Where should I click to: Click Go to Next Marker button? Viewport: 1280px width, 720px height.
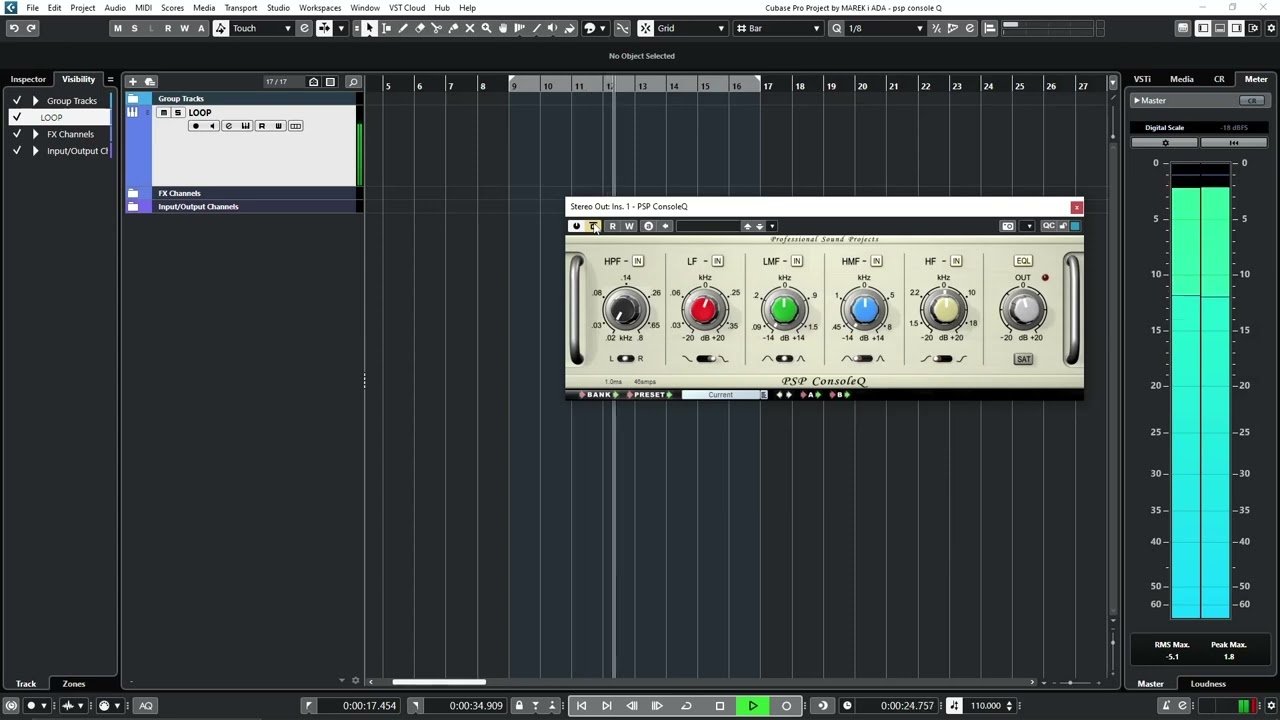[x=606, y=706]
